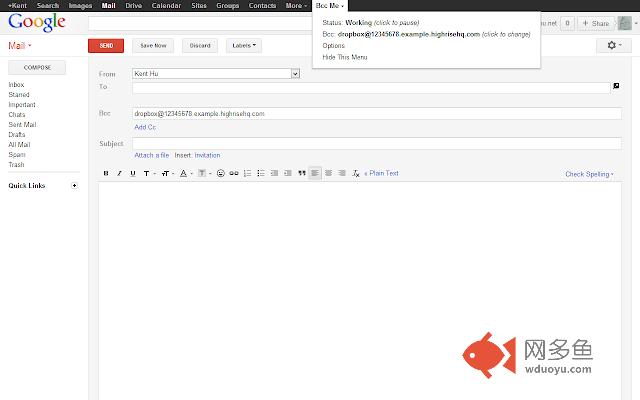Switch to Plain Text mode
The image size is (640, 400).
(x=381, y=173)
